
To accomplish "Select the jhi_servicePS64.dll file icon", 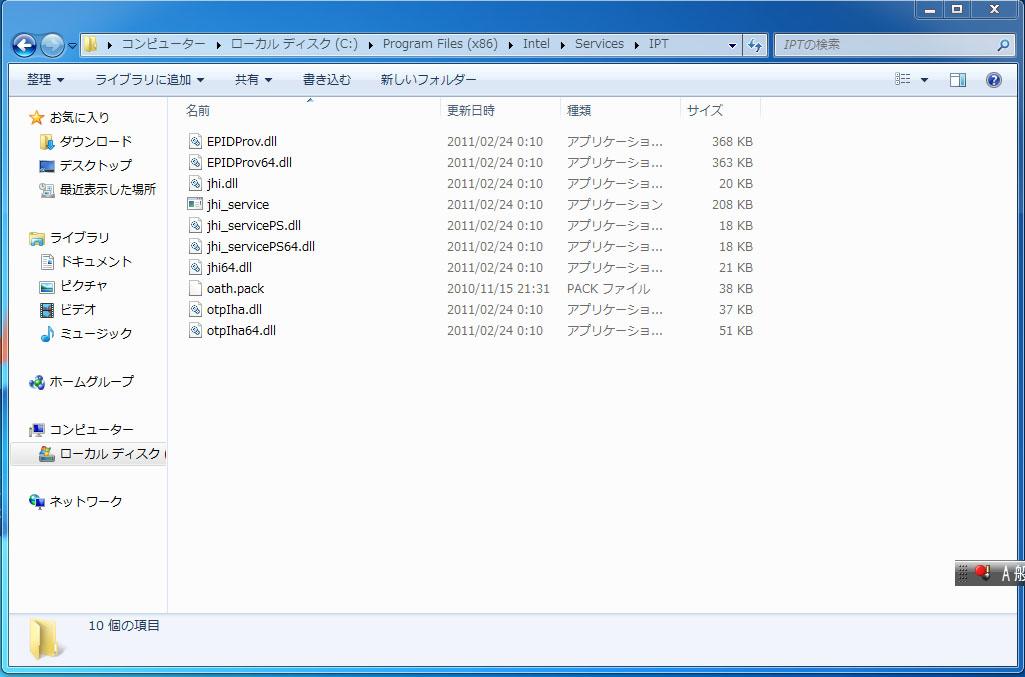I will [x=195, y=246].
